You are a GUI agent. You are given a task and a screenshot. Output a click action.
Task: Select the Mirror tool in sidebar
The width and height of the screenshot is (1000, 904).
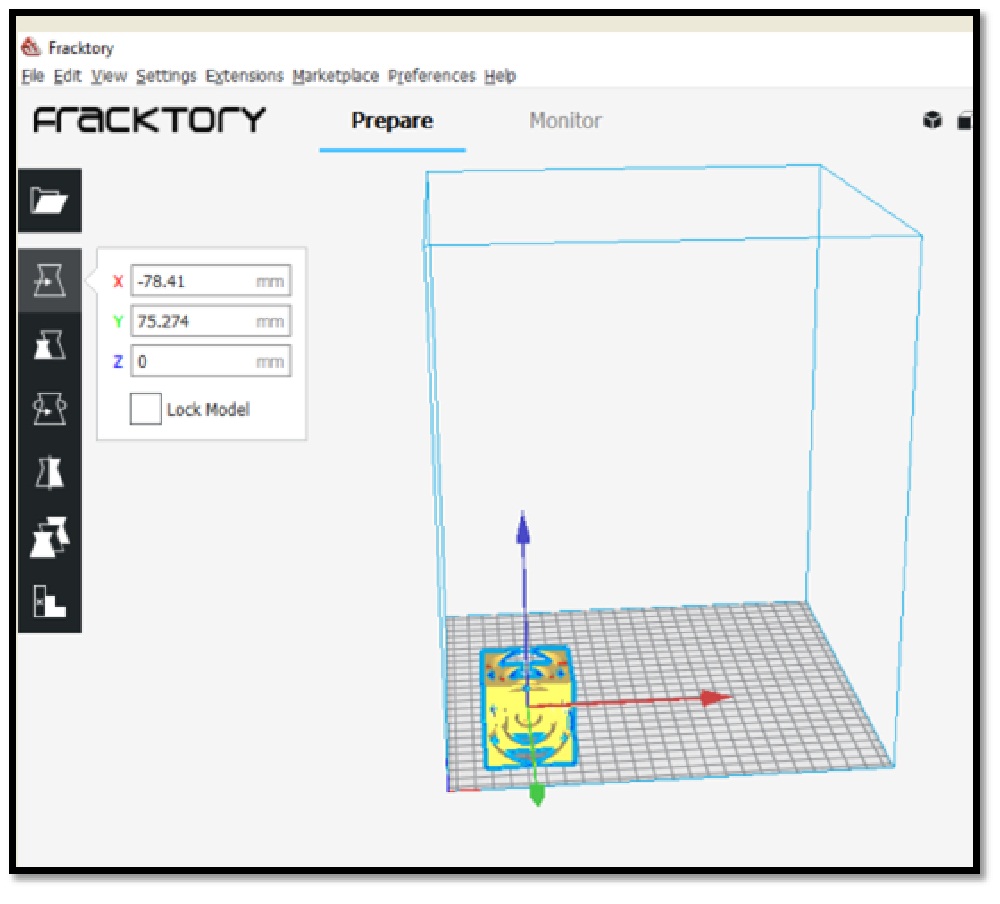point(50,473)
